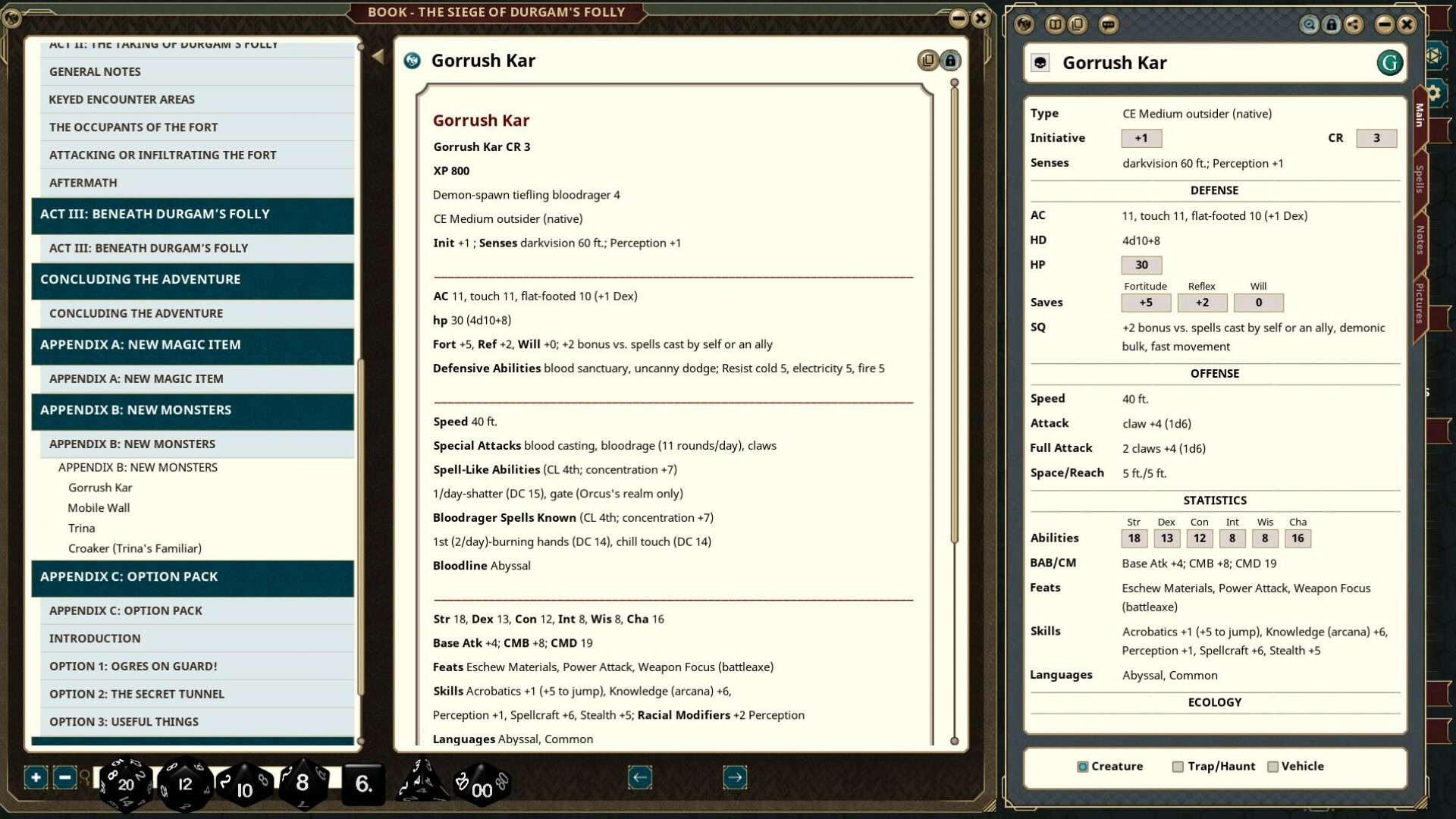Collapse the book index with left arrow
Screen dimensions: 1456x819
(x=378, y=56)
